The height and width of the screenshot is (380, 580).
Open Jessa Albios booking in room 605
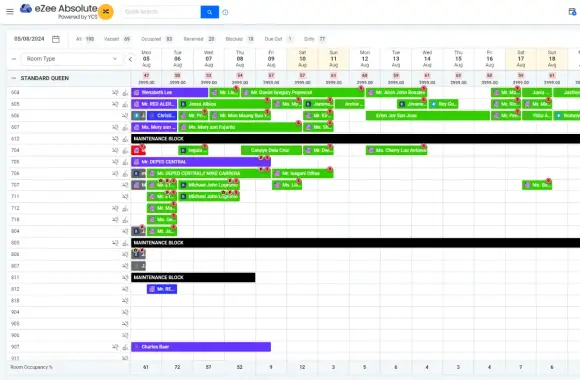pyautogui.click(x=224, y=104)
